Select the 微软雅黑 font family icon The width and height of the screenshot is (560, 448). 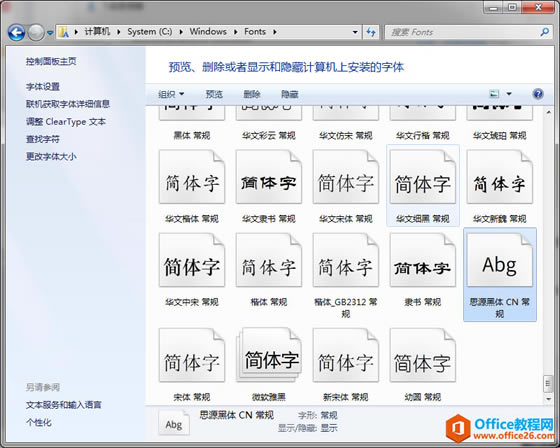coord(269,355)
